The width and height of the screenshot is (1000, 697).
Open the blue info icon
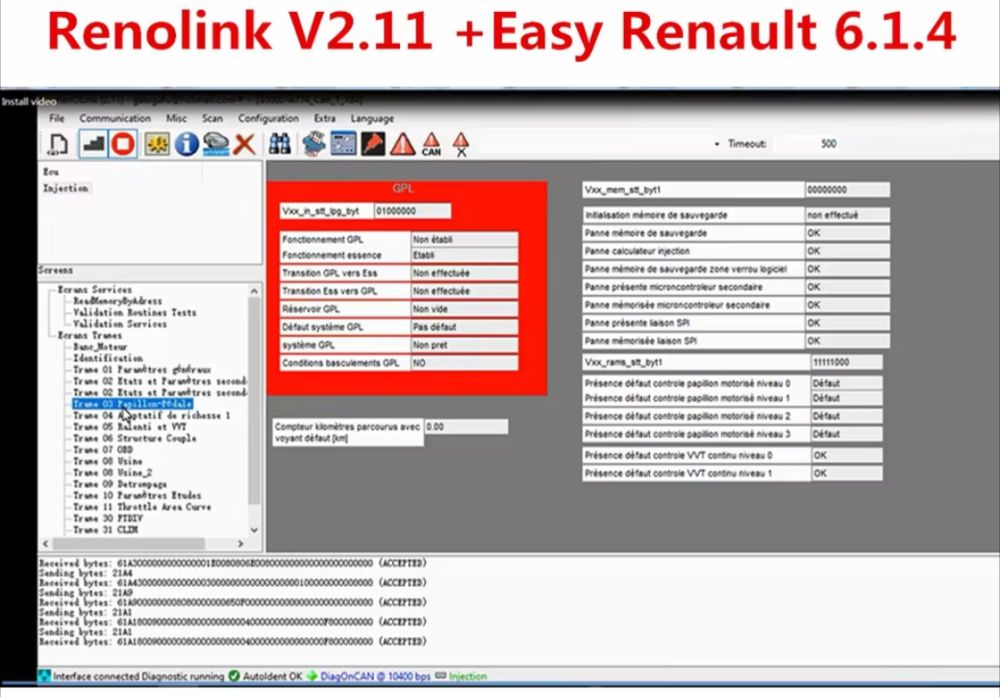tap(187, 144)
